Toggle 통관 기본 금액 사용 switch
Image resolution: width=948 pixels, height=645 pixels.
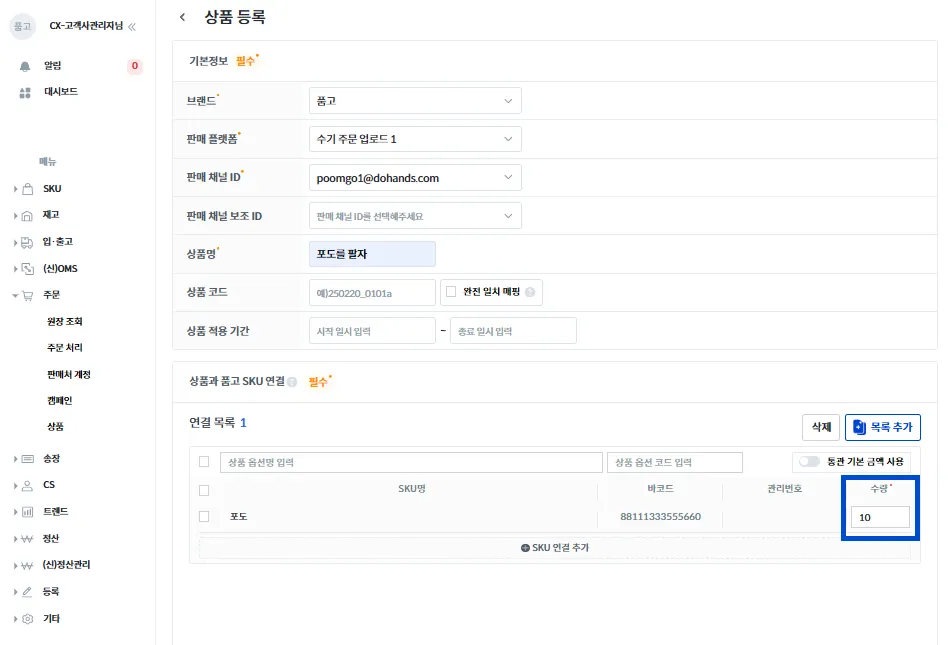pos(809,462)
